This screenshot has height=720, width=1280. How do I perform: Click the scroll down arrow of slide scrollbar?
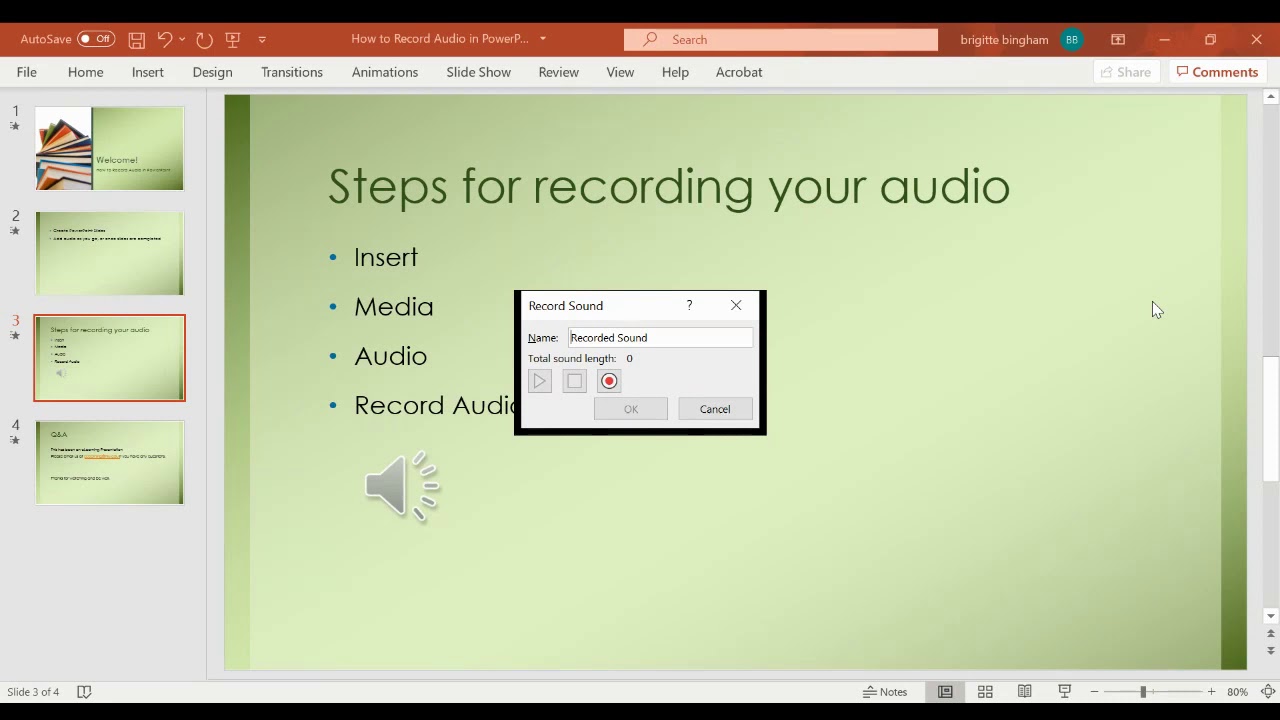point(1271,616)
